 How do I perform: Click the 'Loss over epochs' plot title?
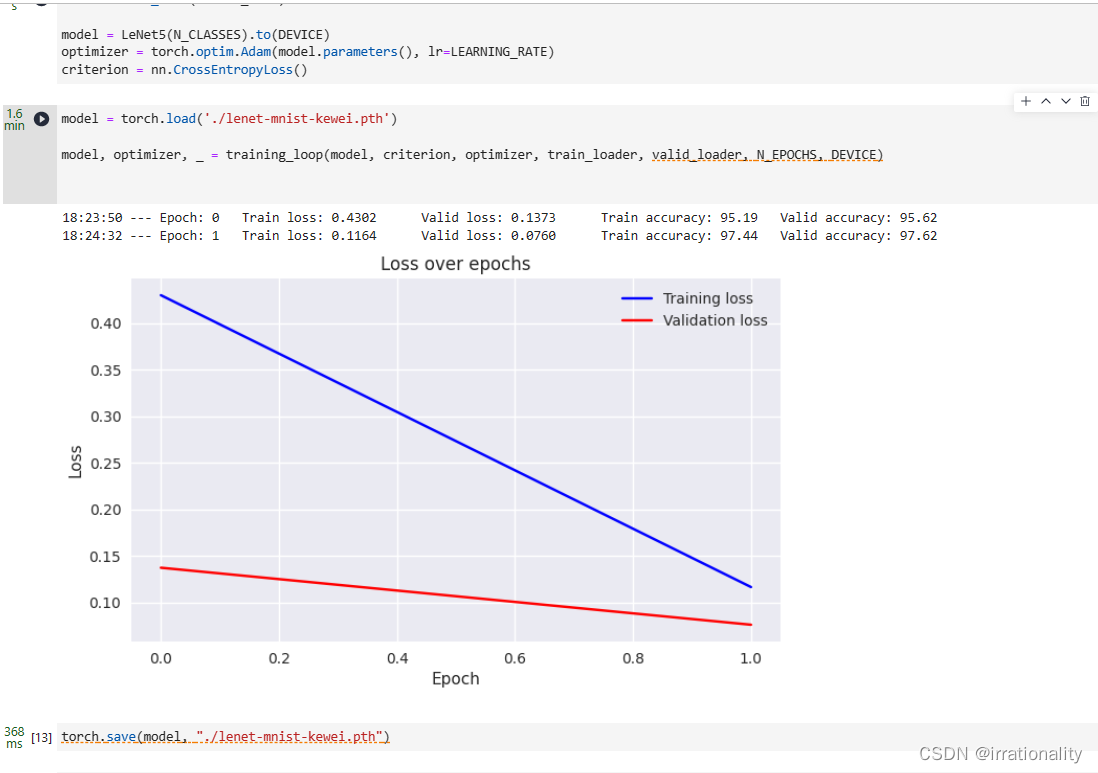click(455, 264)
